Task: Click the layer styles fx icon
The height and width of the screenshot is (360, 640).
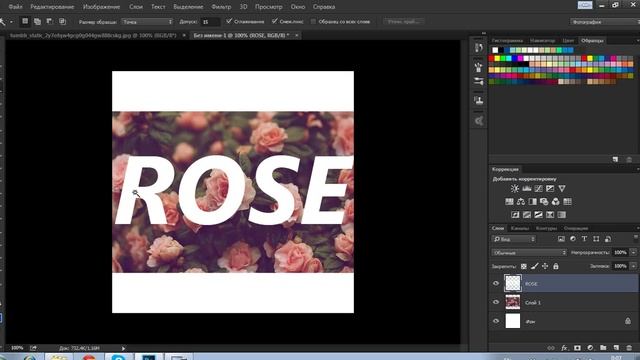Action: click(x=564, y=348)
